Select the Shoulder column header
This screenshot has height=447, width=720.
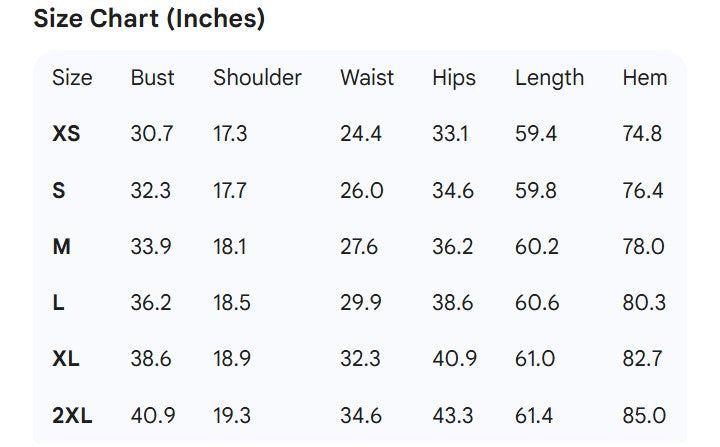tap(257, 78)
